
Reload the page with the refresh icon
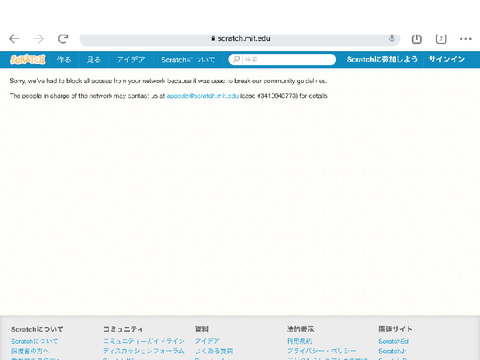tap(63, 39)
